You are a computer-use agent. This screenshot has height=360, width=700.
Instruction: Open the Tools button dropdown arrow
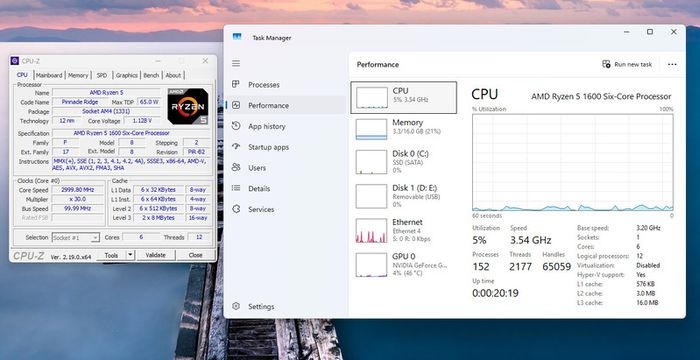tap(130, 255)
